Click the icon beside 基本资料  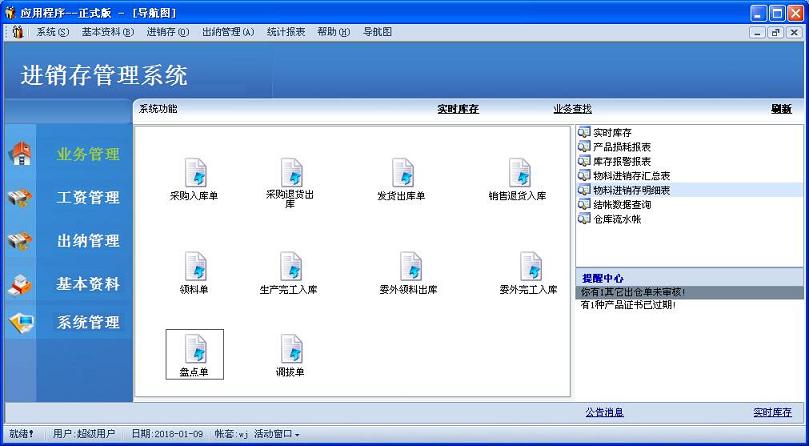point(20,284)
